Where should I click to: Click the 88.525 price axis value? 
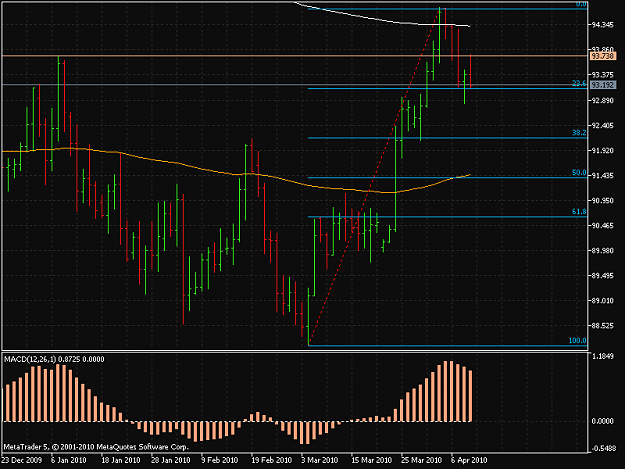click(602, 326)
